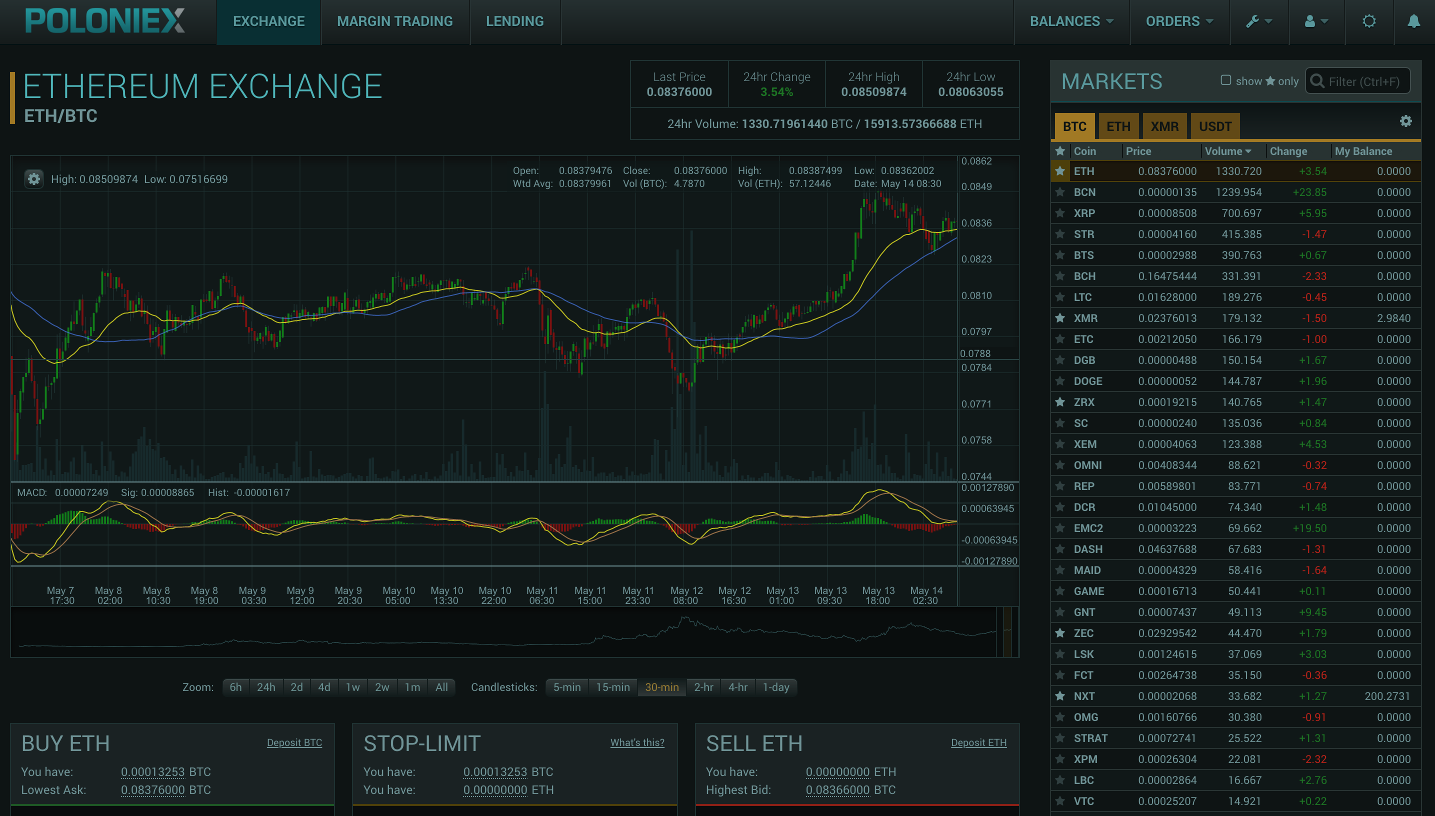Switch to USDT markets tab
The width and height of the screenshot is (1435, 816).
coord(1215,126)
